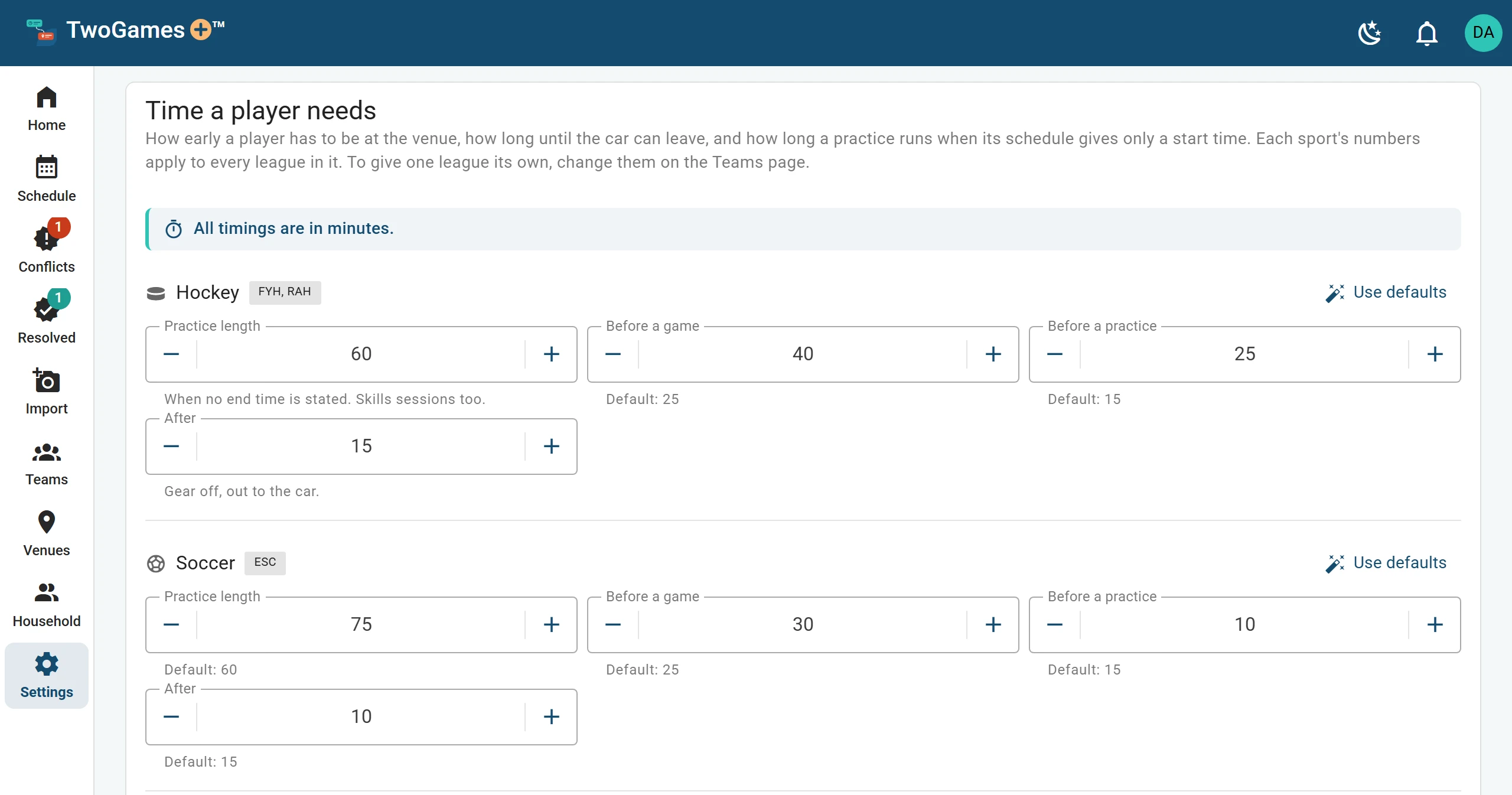Edit Soccer Before a game value 30

coord(803,625)
